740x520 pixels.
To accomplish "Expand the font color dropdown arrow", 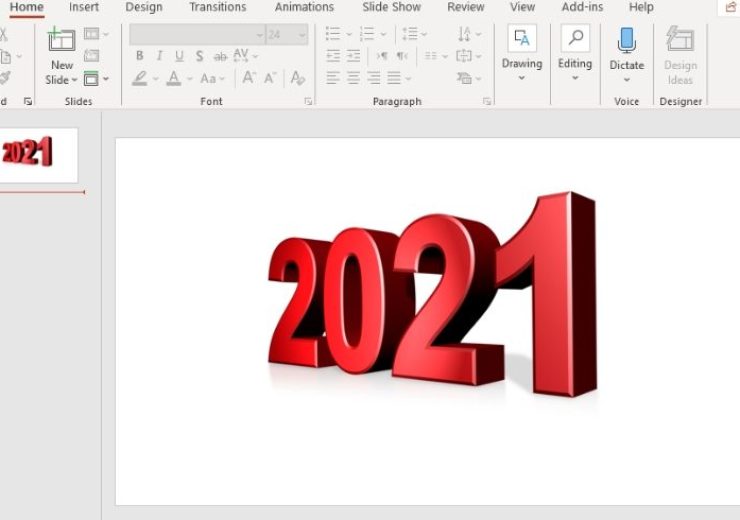I will (x=190, y=79).
